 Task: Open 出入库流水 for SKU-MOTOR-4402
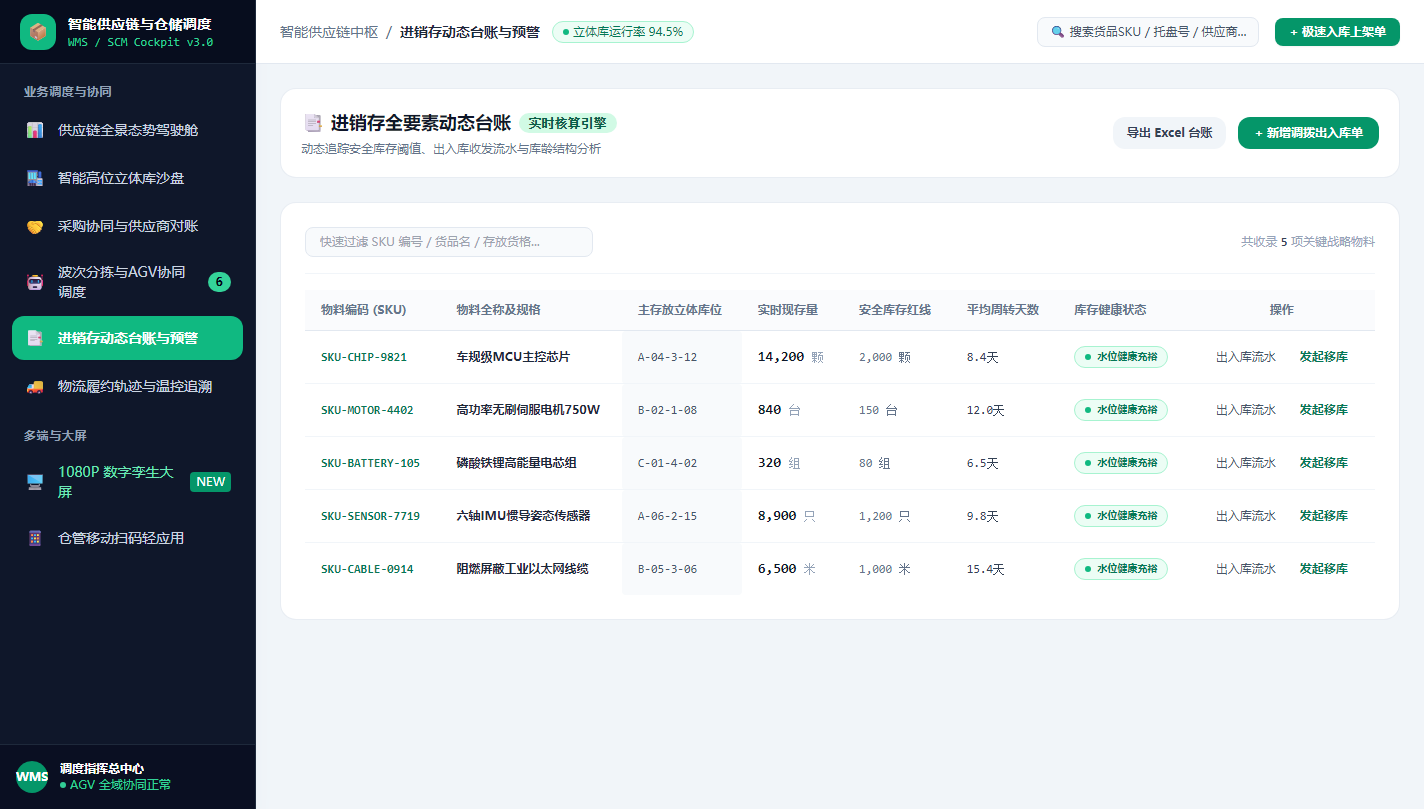click(1246, 410)
